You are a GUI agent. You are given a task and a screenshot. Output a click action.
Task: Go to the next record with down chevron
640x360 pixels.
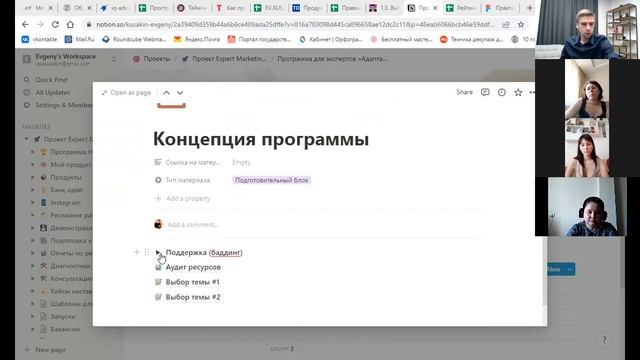[180, 93]
